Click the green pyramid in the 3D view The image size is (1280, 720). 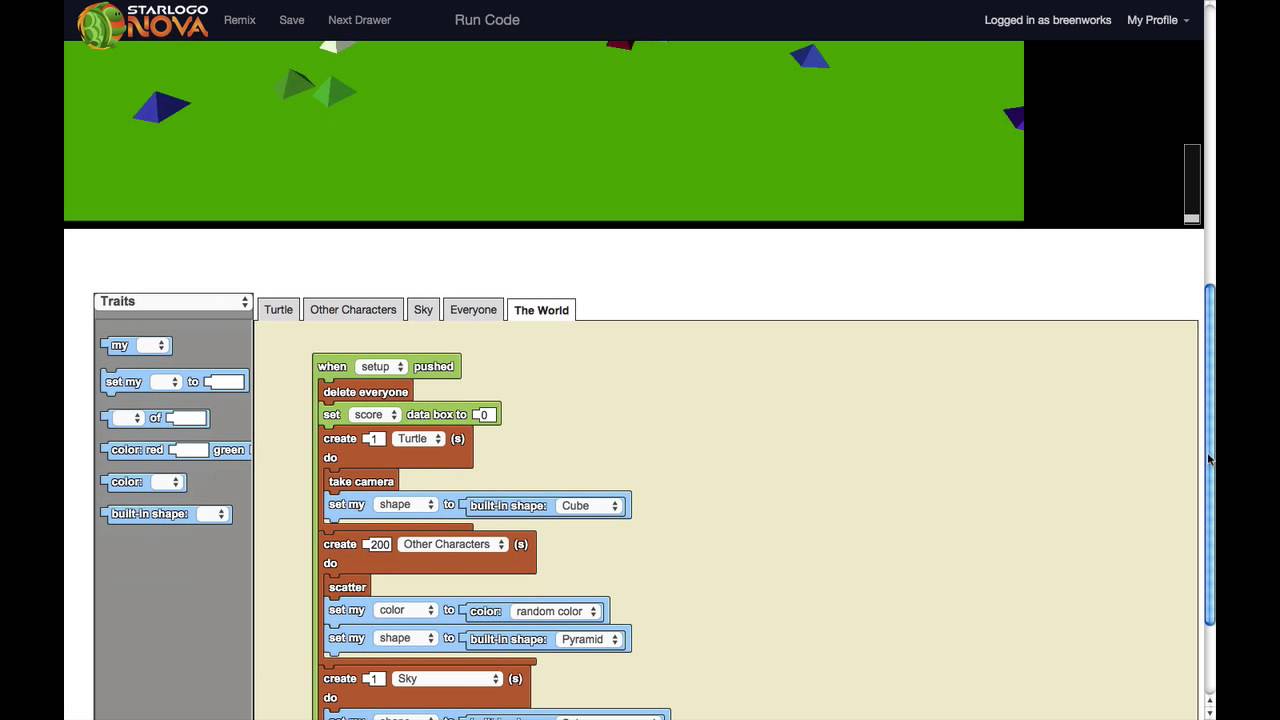pyautogui.click(x=333, y=92)
